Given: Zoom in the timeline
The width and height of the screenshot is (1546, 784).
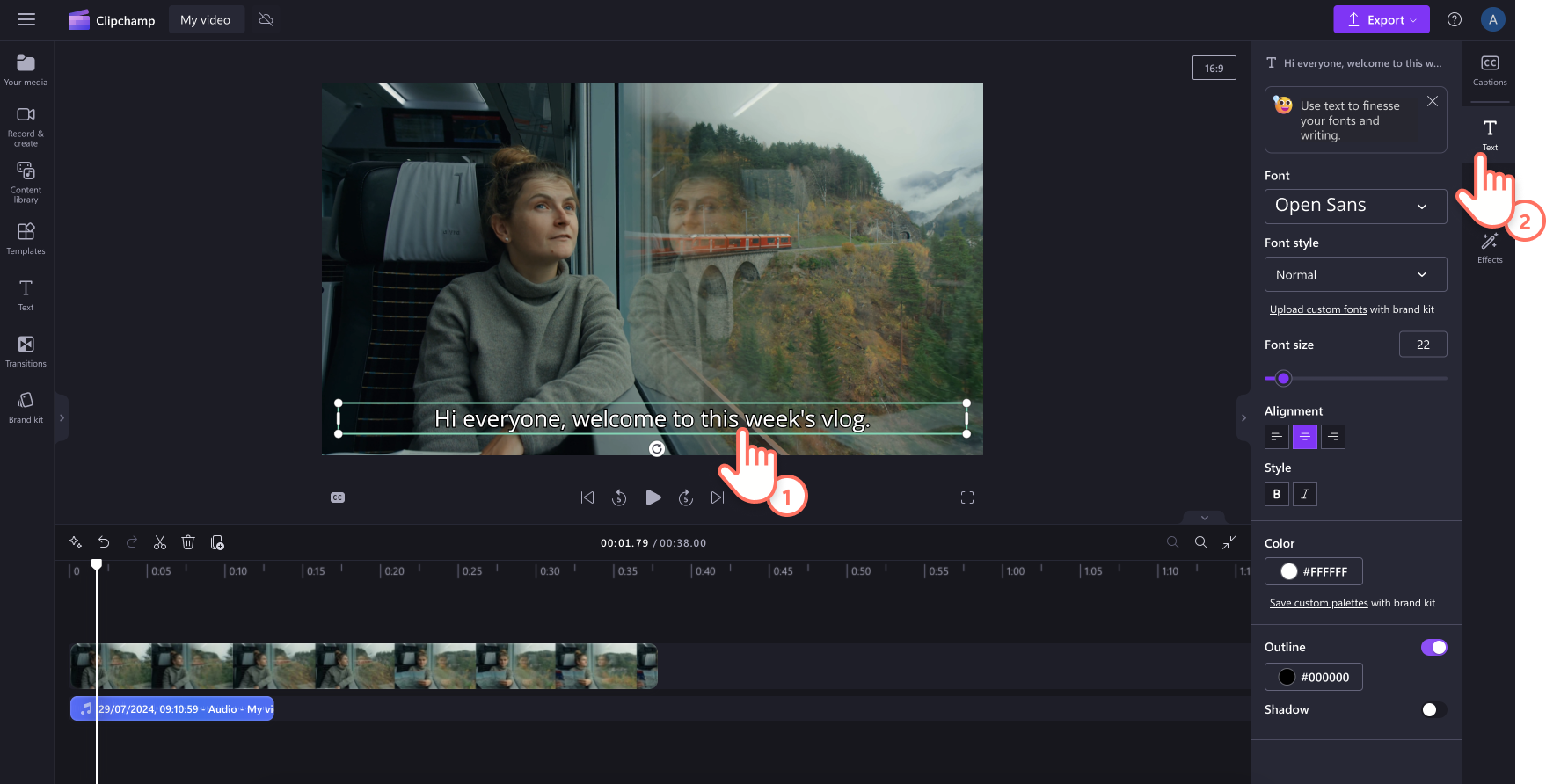Looking at the screenshot, I should tap(1200, 542).
